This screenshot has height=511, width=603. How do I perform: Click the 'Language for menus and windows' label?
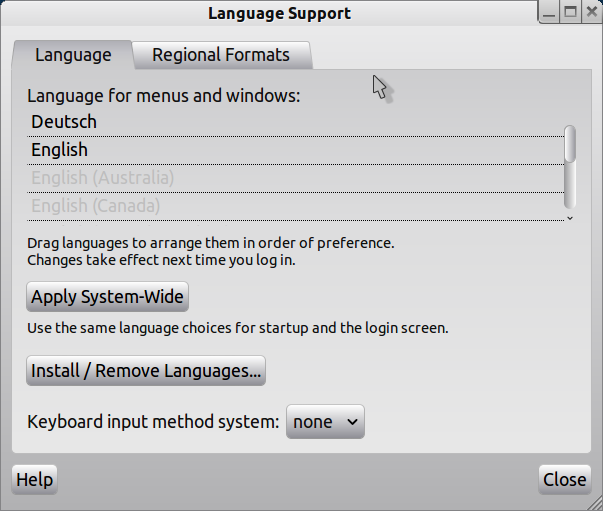(x=163, y=96)
